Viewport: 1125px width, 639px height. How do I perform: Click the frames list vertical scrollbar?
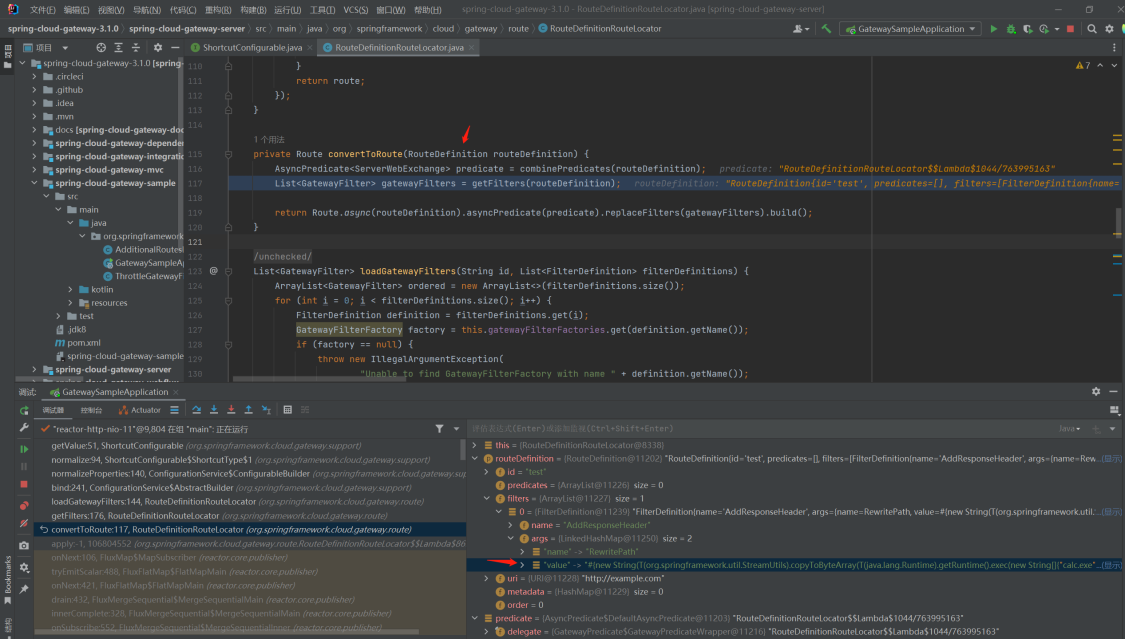click(x=462, y=449)
